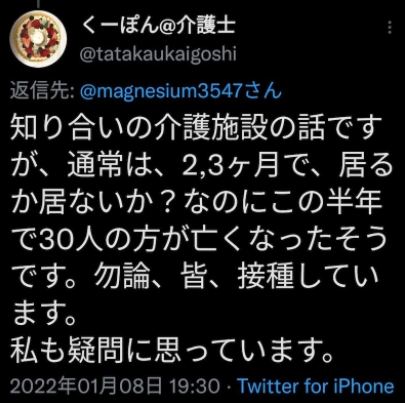The height and width of the screenshot is (403, 405).
Task: Open the @magnesium3547 mention link
Action: 162,91
